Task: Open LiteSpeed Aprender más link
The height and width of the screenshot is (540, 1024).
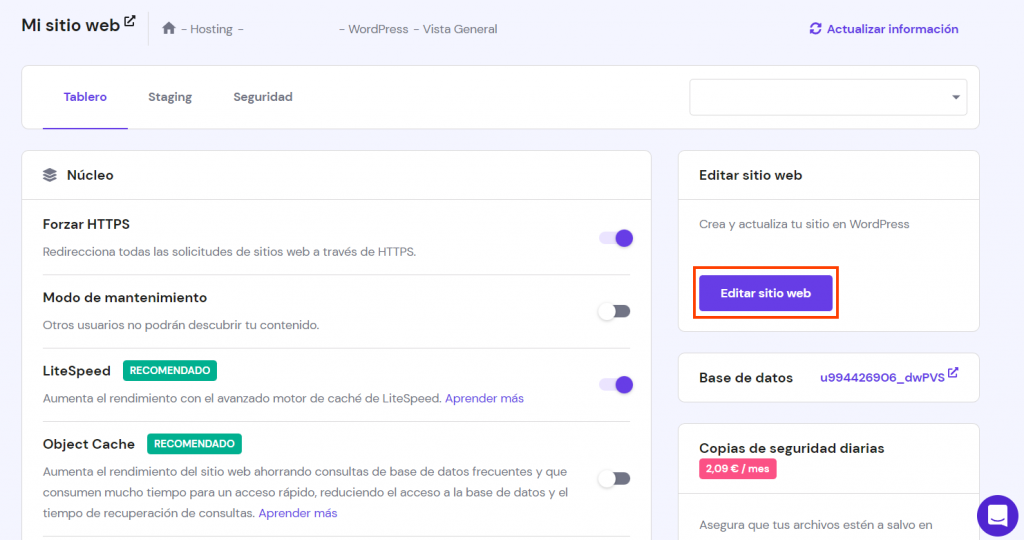Action: [484, 398]
